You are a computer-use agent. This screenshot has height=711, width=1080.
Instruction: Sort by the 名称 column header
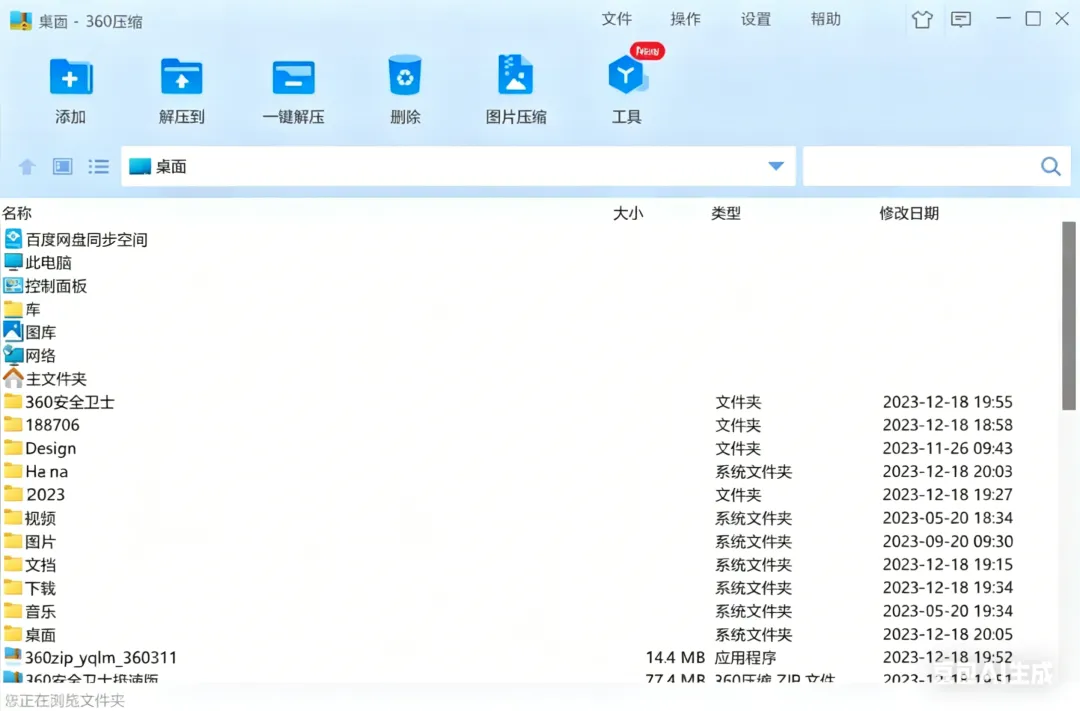[x=17, y=213]
